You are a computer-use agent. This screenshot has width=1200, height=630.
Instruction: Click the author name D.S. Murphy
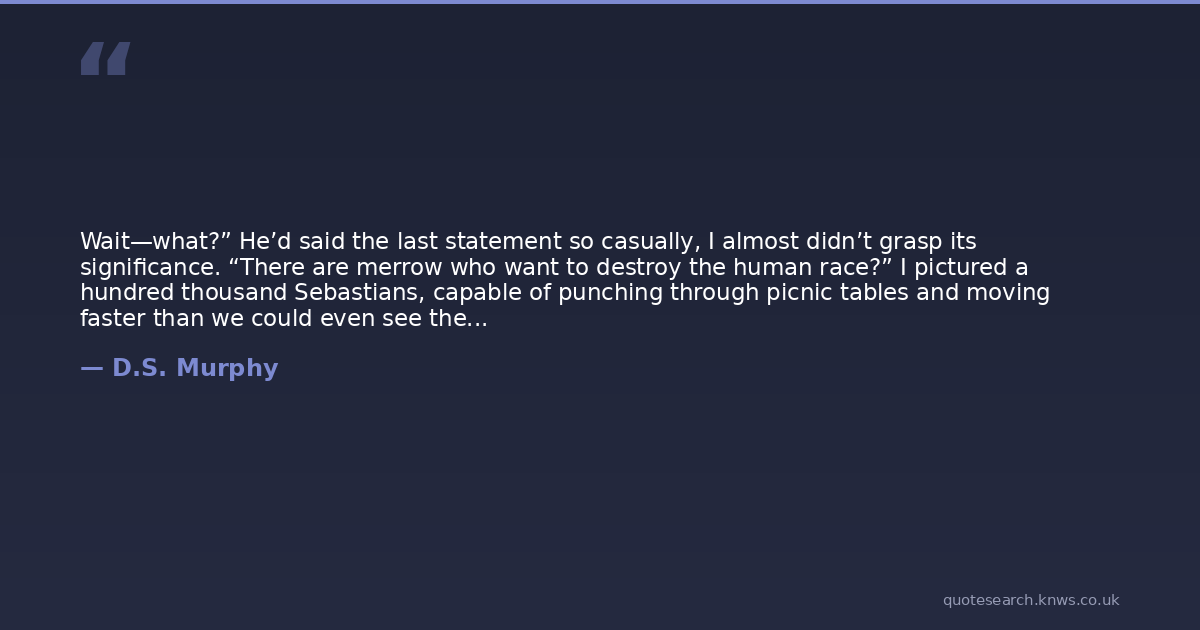coord(195,368)
